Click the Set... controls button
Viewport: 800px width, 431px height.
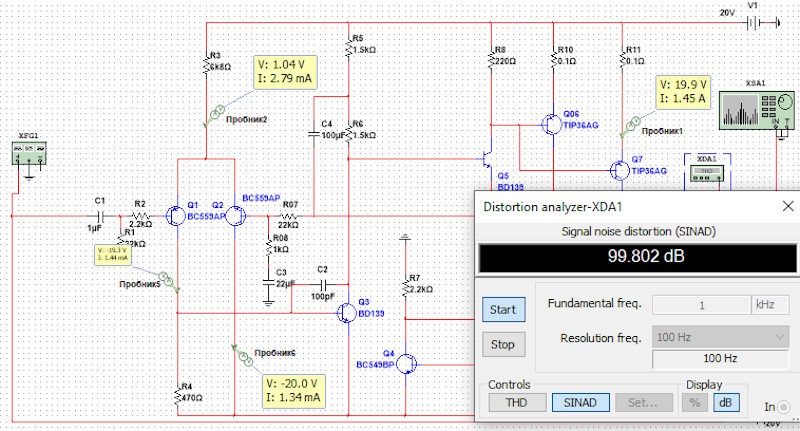pyautogui.click(x=643, y=403)
